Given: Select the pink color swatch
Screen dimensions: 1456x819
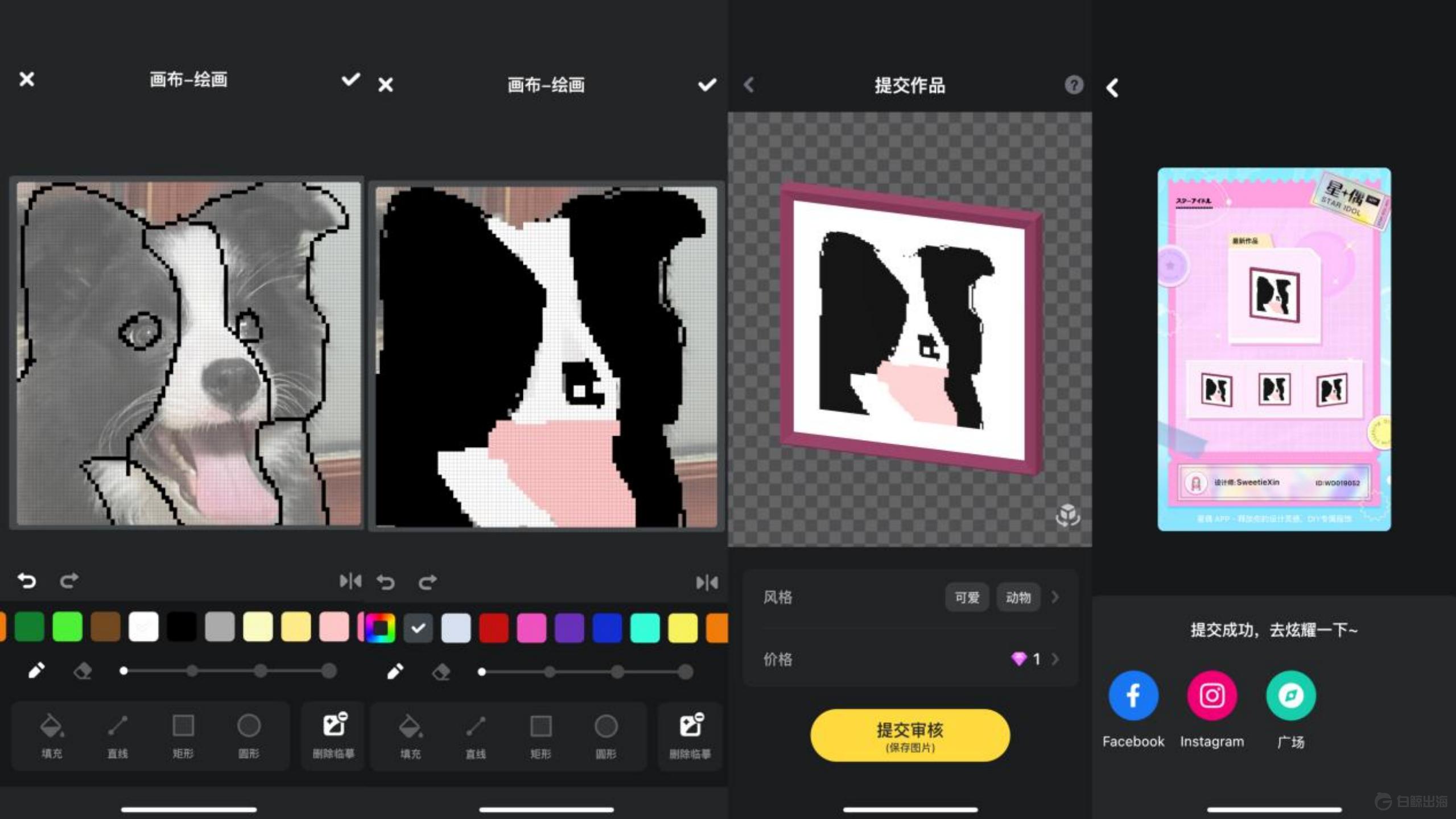Looking at the screenshot, I should [x=335, y=627].
